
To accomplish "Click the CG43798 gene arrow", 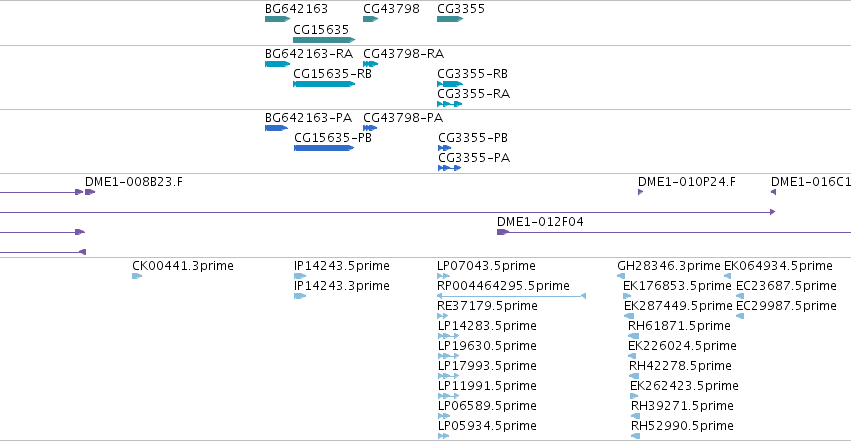I will (x=371, y=19).
